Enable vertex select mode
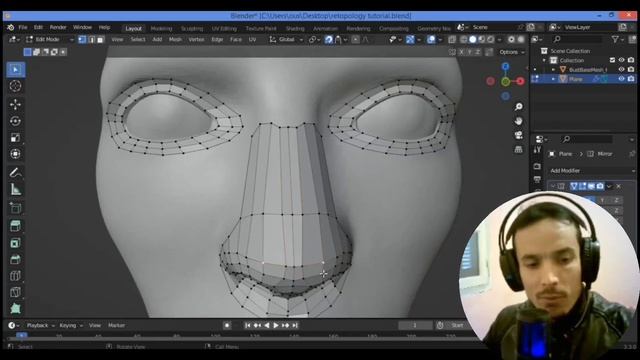This screenshot has height=360, width=640. coord(82,40)
